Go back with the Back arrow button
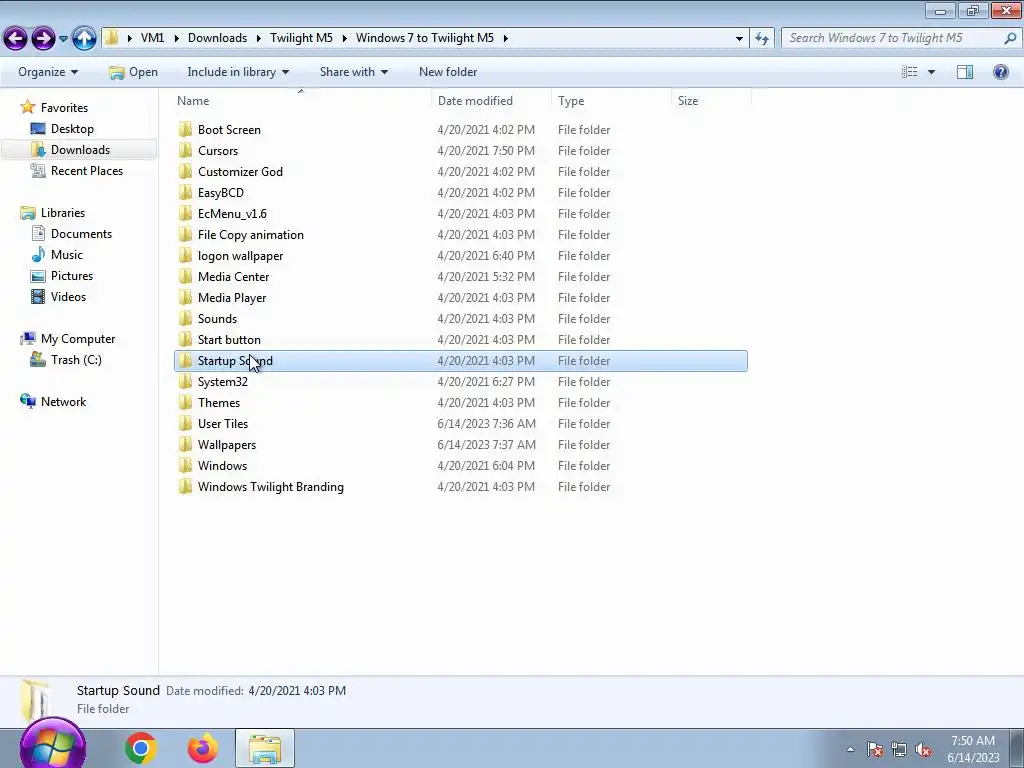1024x768 pixels. tap(16, 38)
